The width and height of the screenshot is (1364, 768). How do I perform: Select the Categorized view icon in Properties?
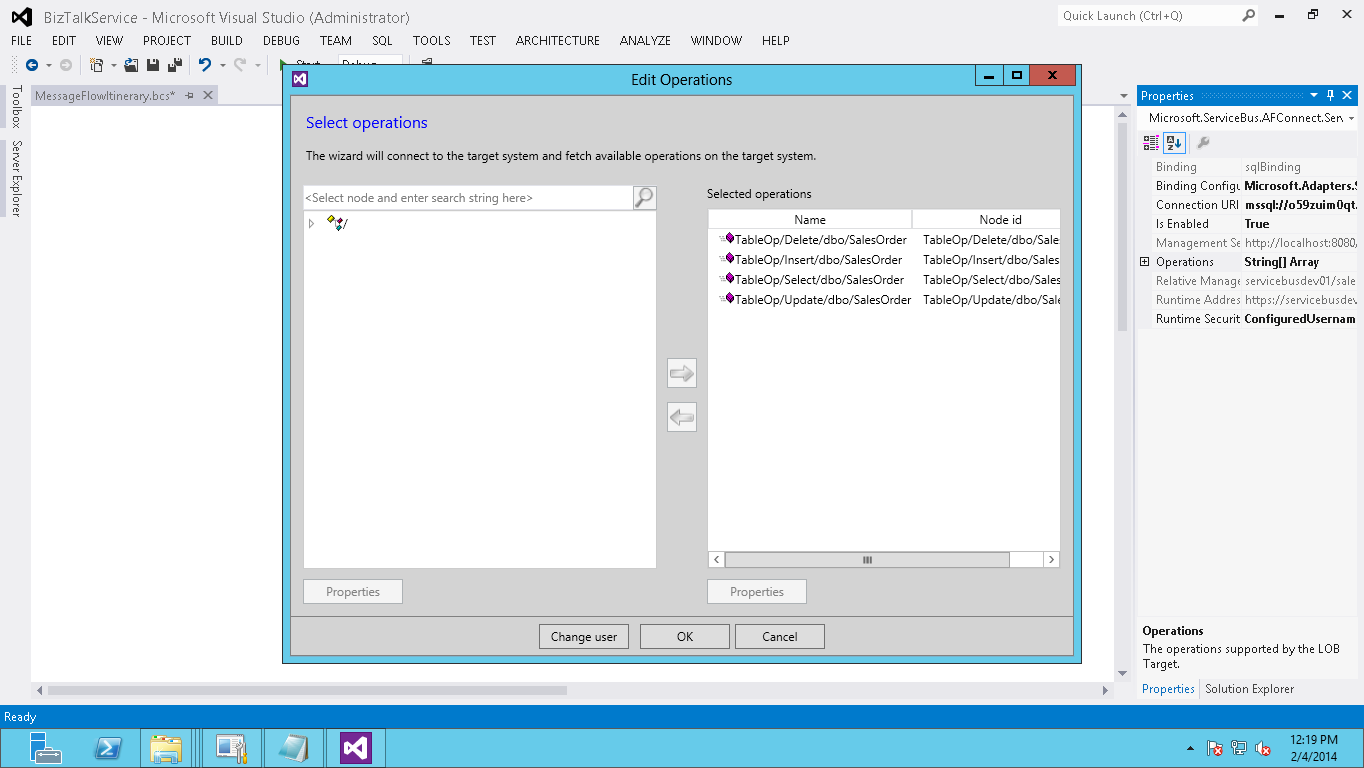click(x=1151, y=143)
